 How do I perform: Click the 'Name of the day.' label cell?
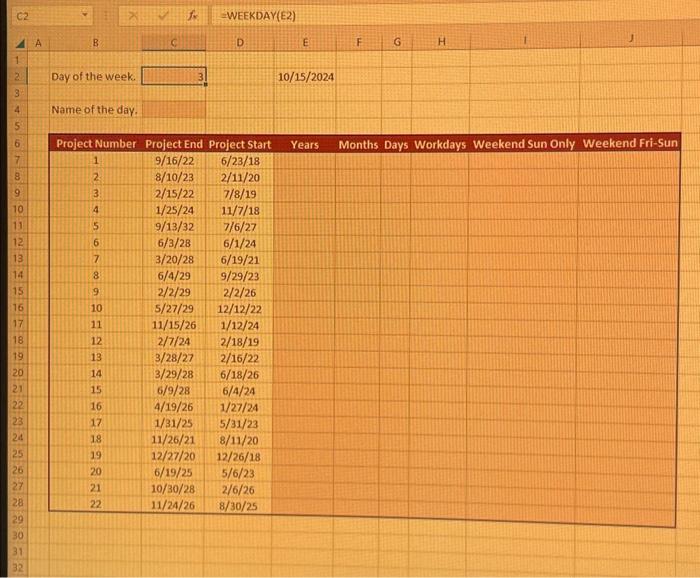94,110
